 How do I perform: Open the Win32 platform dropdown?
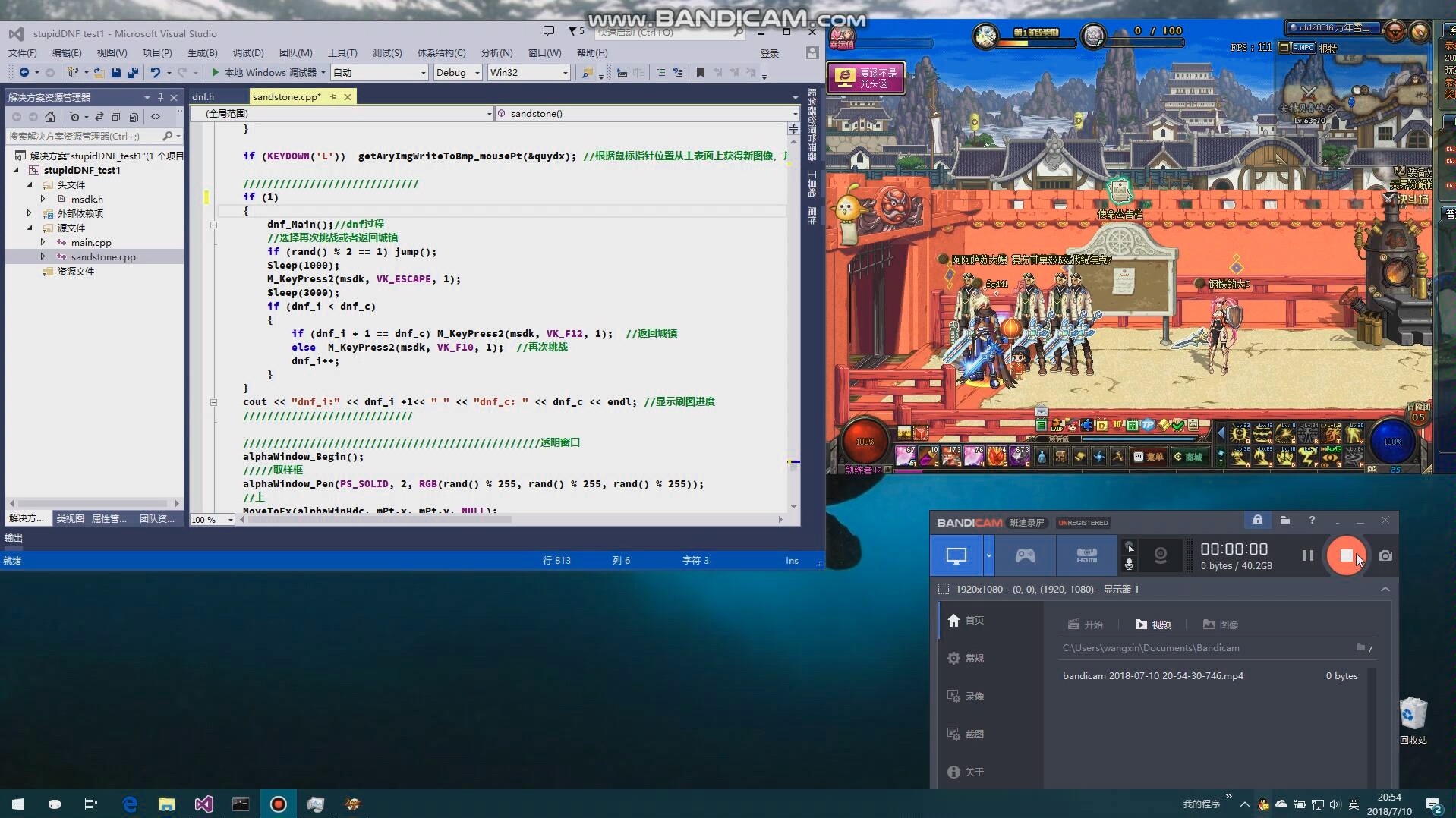tap(528, 72)
